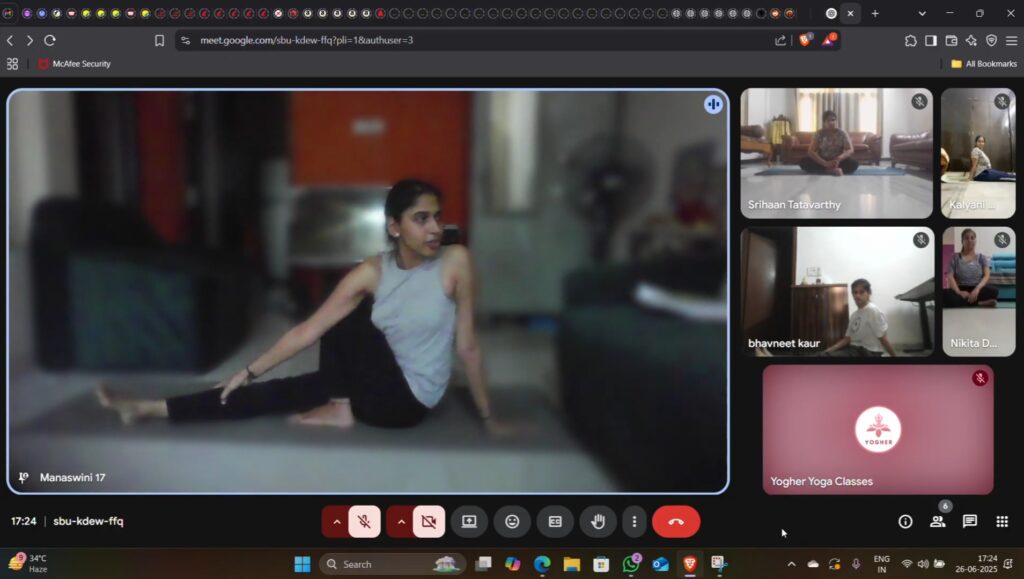Leave the call
1024x579 pixels.
(676, 521)
